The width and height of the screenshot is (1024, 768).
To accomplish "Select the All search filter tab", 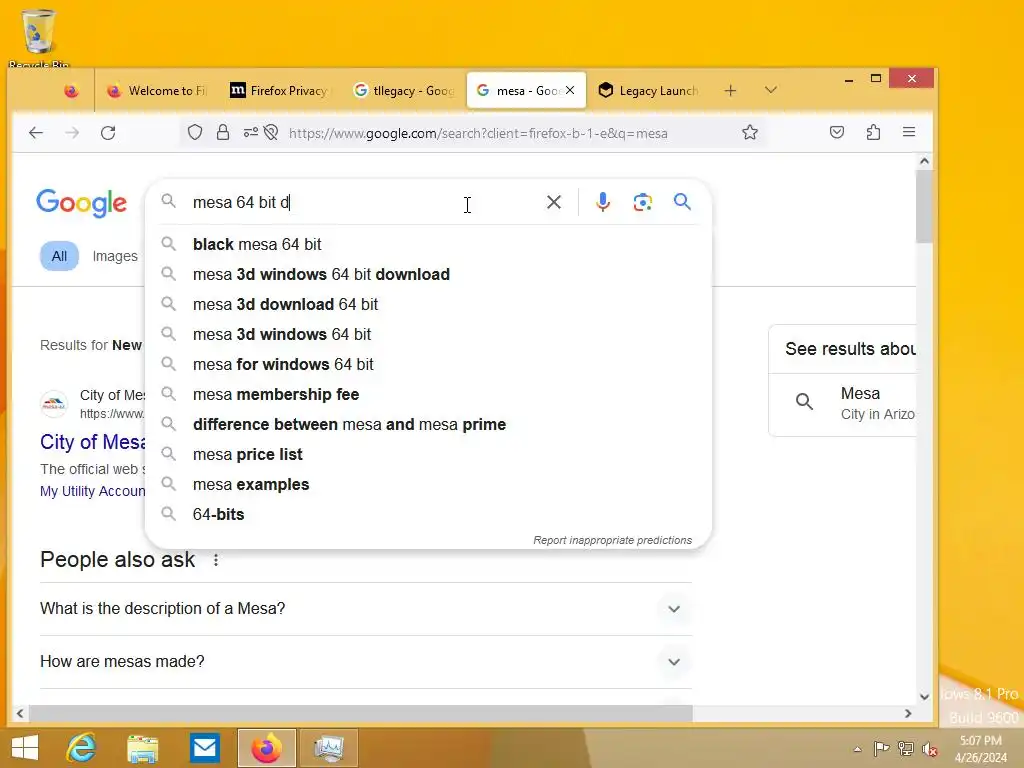I will 59,256.
